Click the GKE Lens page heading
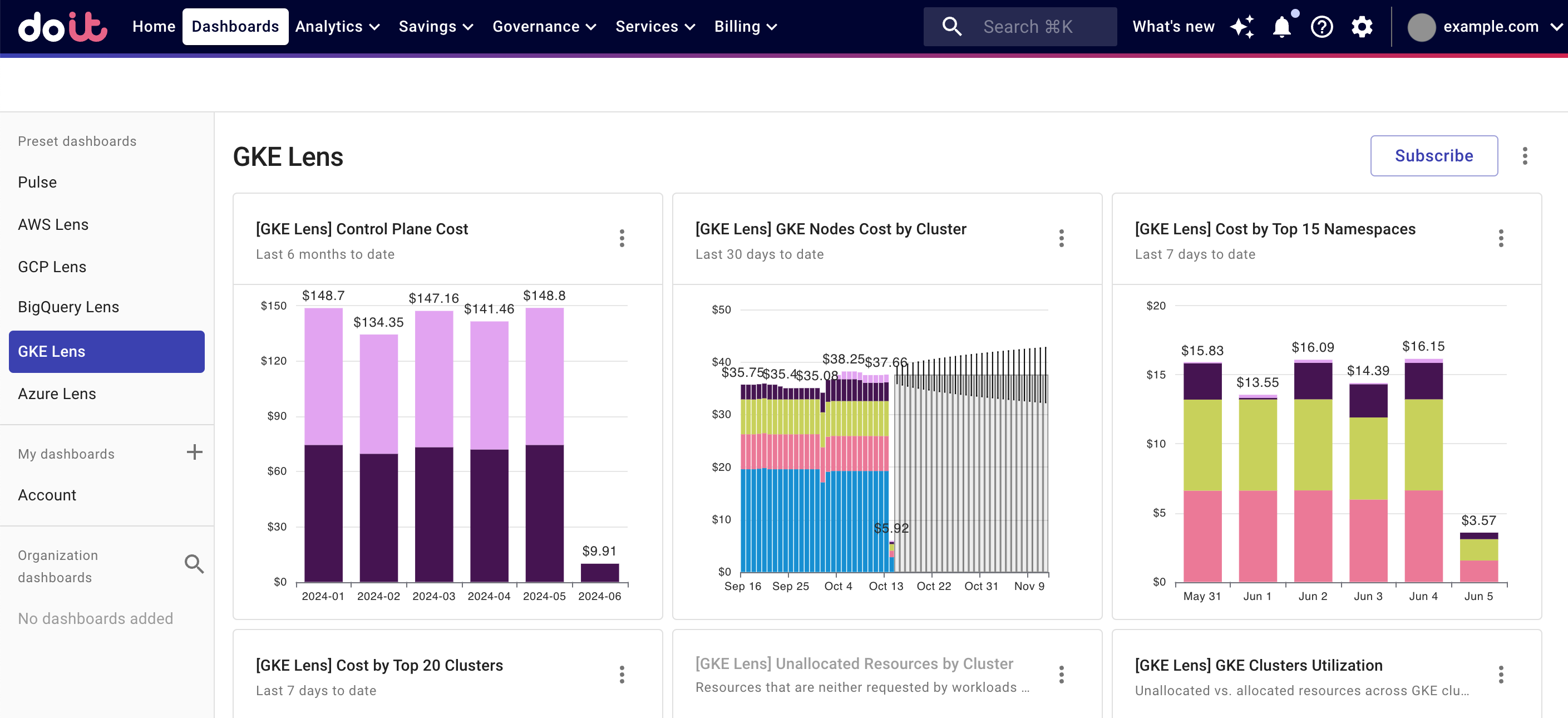 click(x=288, y=156)
